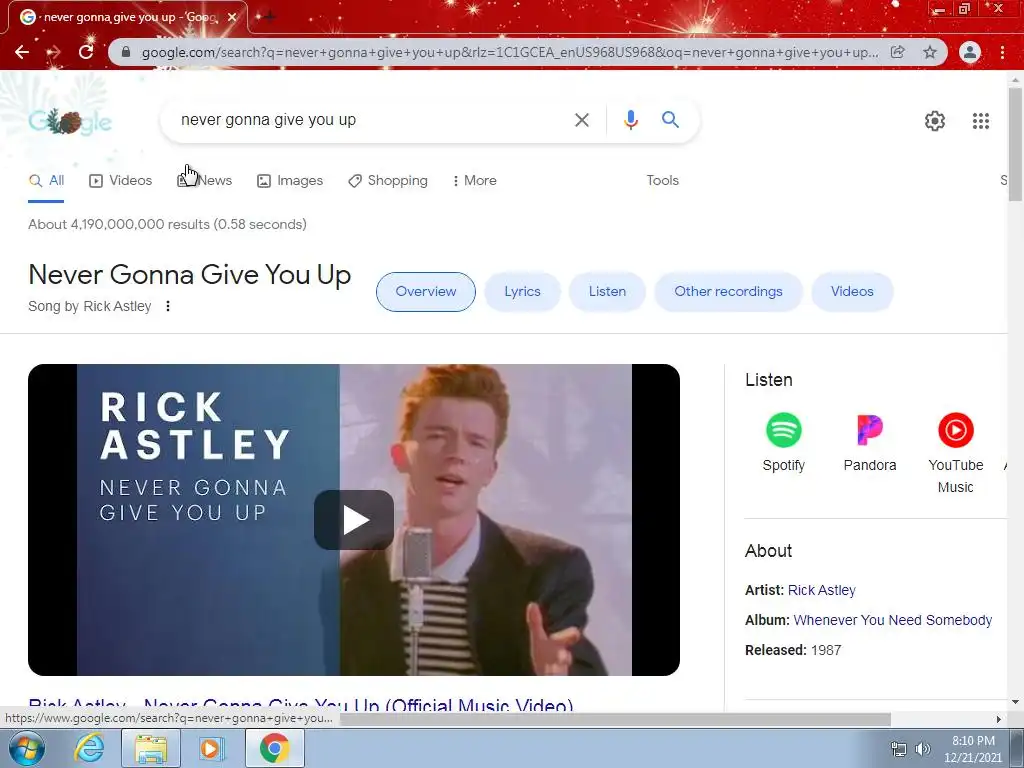
Task: Select the Overview chip
Action: point(426,292)
